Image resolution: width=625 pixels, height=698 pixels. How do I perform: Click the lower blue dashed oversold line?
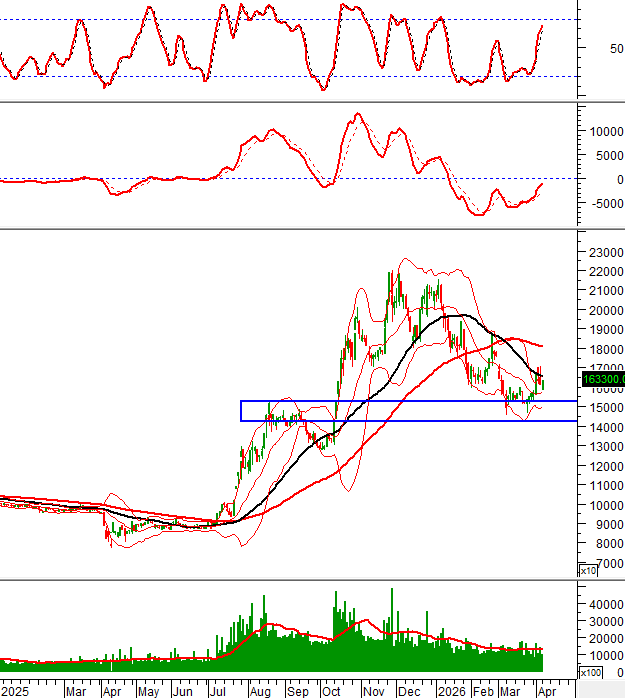click(250, 77)
